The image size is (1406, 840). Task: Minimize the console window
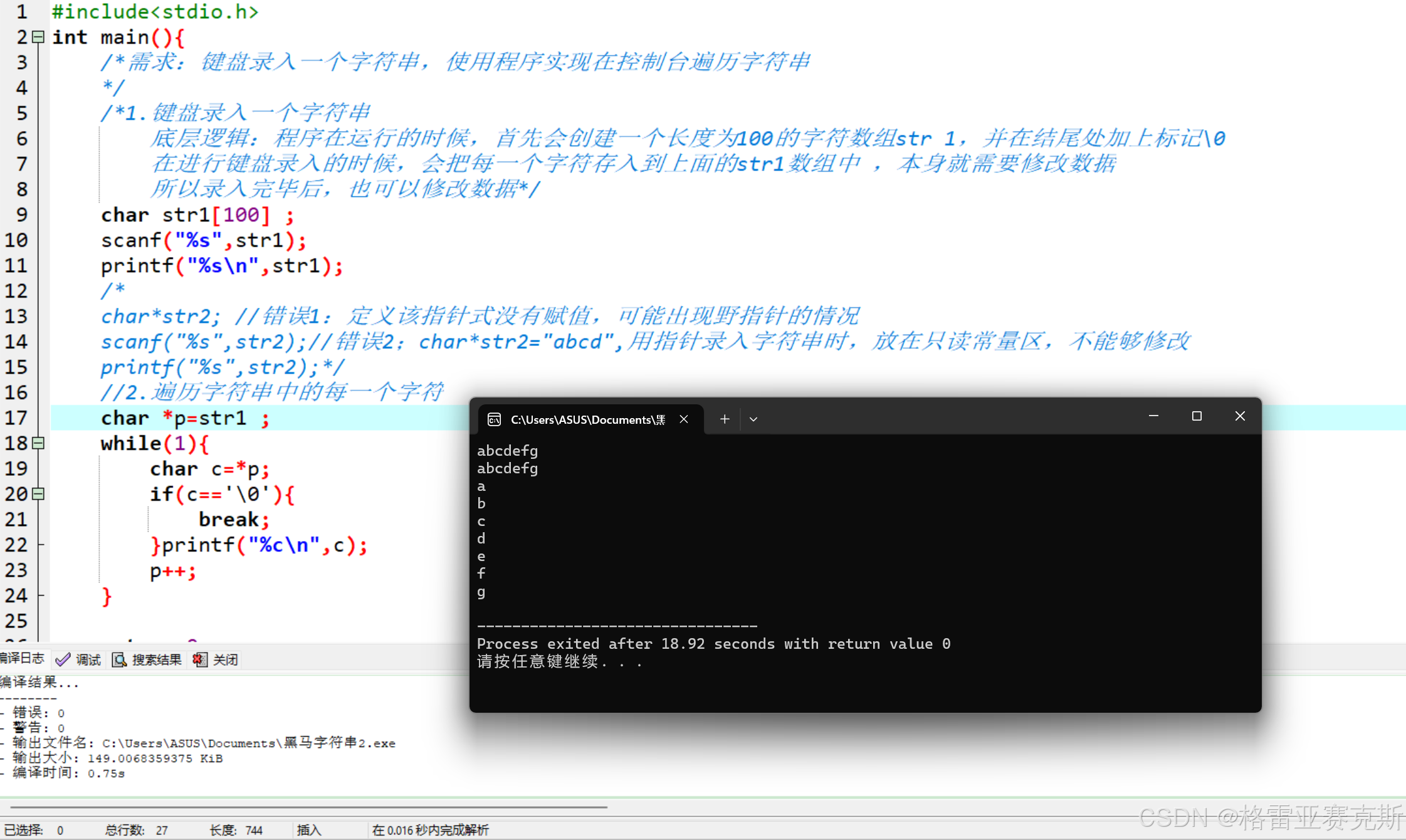pyautogui.click(x=1153, y=416)
